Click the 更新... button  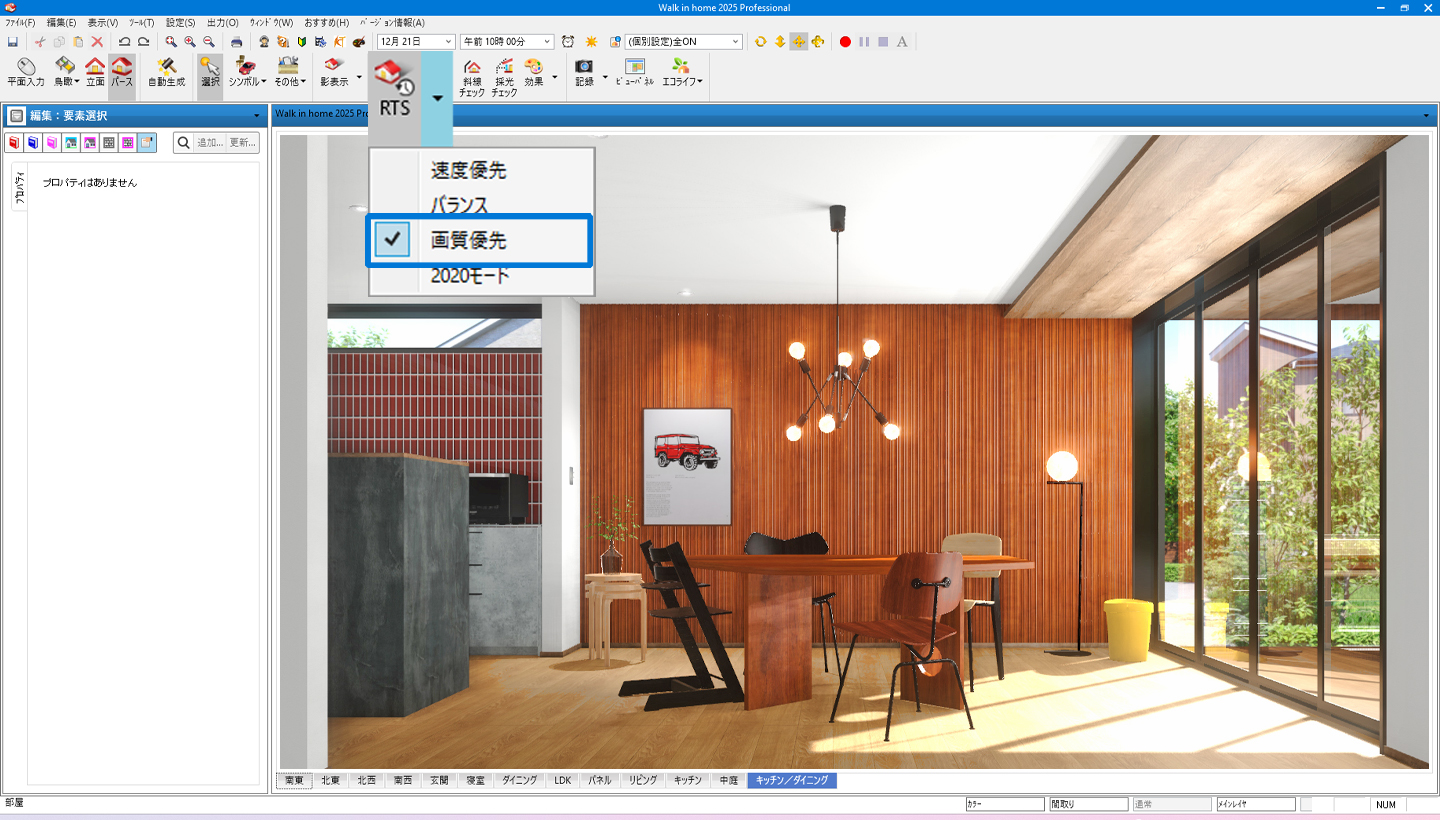pos(242,143)
